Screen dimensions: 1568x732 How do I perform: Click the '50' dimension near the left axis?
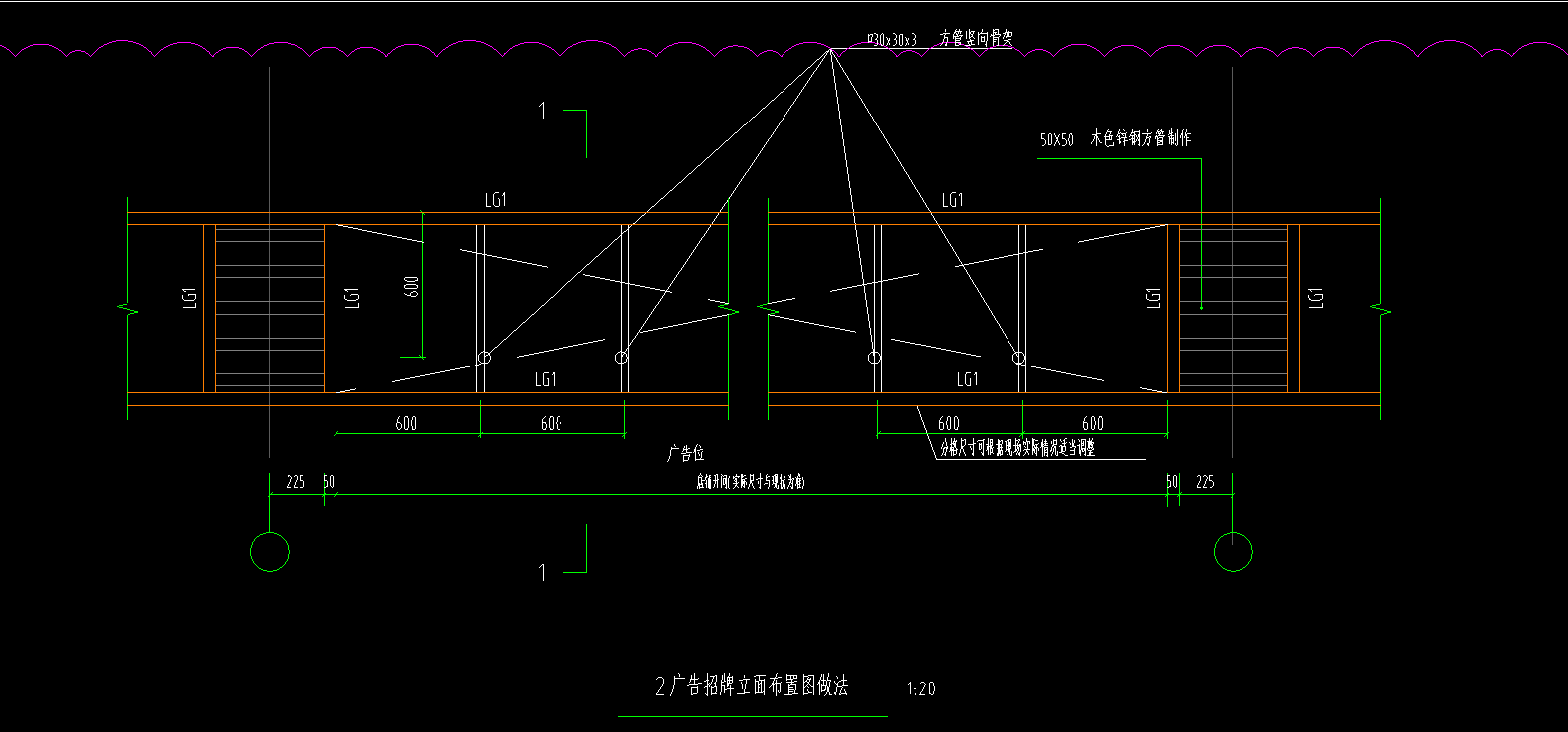point(329,482)
